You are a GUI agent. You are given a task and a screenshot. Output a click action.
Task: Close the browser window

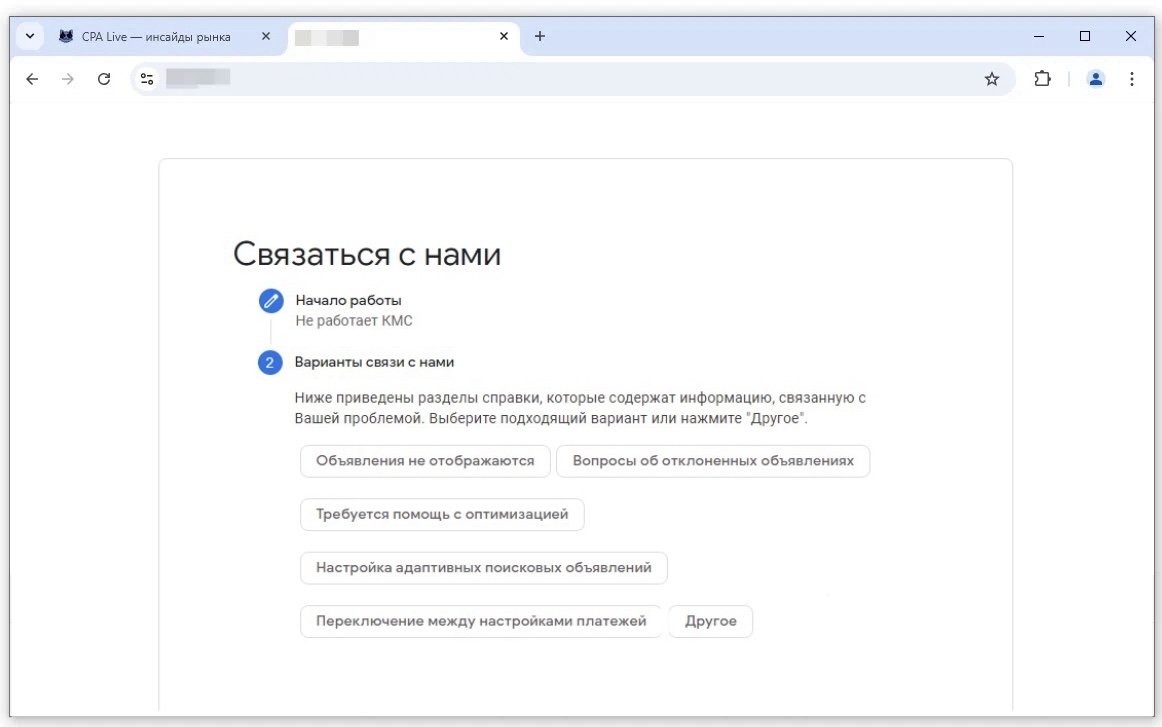click(x=1131, y=36)
